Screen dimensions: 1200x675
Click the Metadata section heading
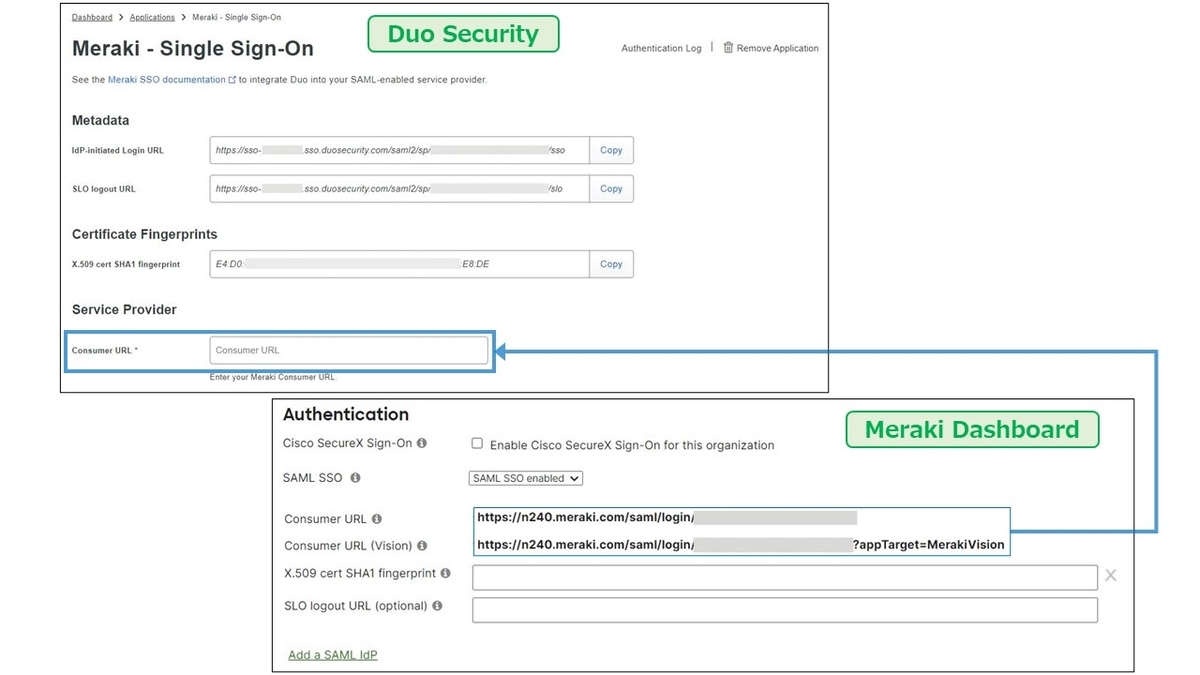100,120
